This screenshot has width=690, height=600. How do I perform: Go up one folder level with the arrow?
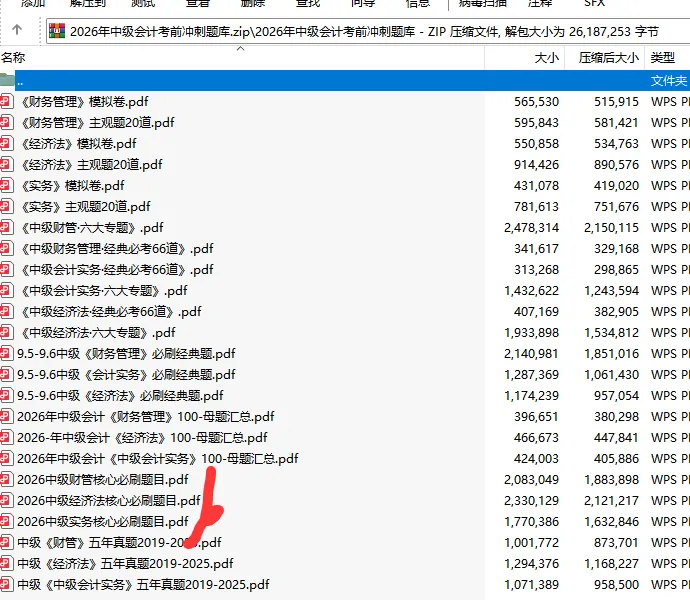pos(17,30)
